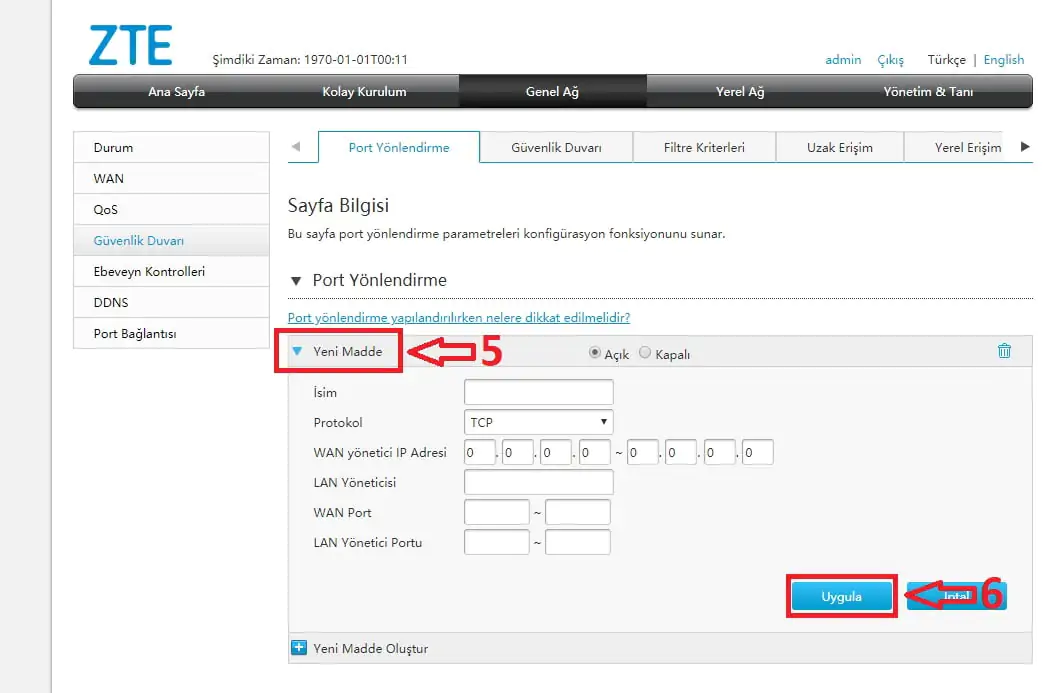
Task: Click the LAN Yöneticisi input field
Action: [539, 482]
